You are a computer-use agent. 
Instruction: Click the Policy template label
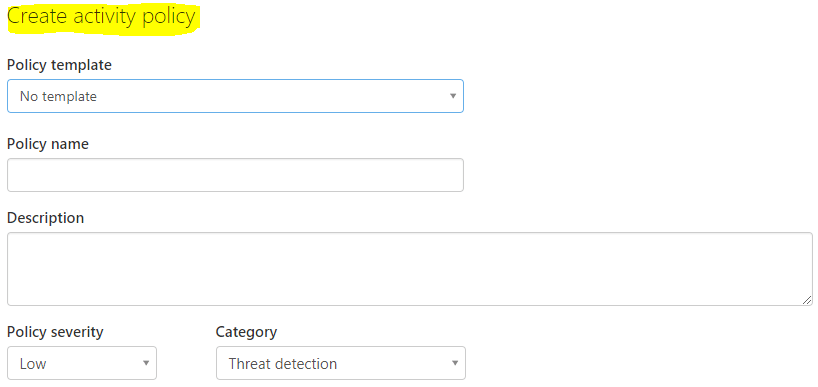[x=59, y=65]
